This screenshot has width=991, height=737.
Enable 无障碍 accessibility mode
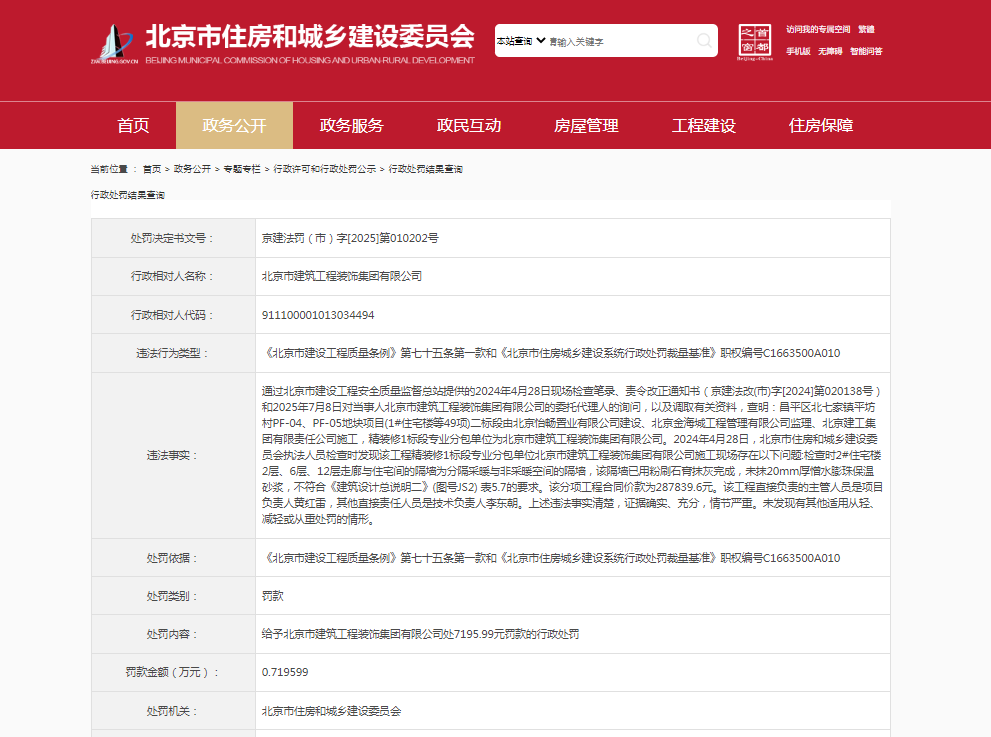pos(830,51)
